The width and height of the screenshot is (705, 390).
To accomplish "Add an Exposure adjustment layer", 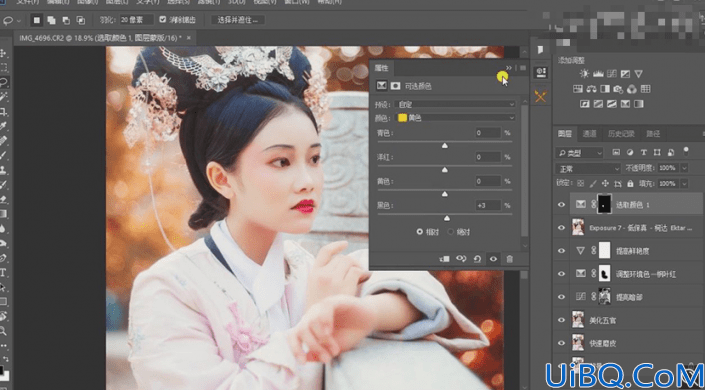I will pyautogui.click(x=625, y=74).
